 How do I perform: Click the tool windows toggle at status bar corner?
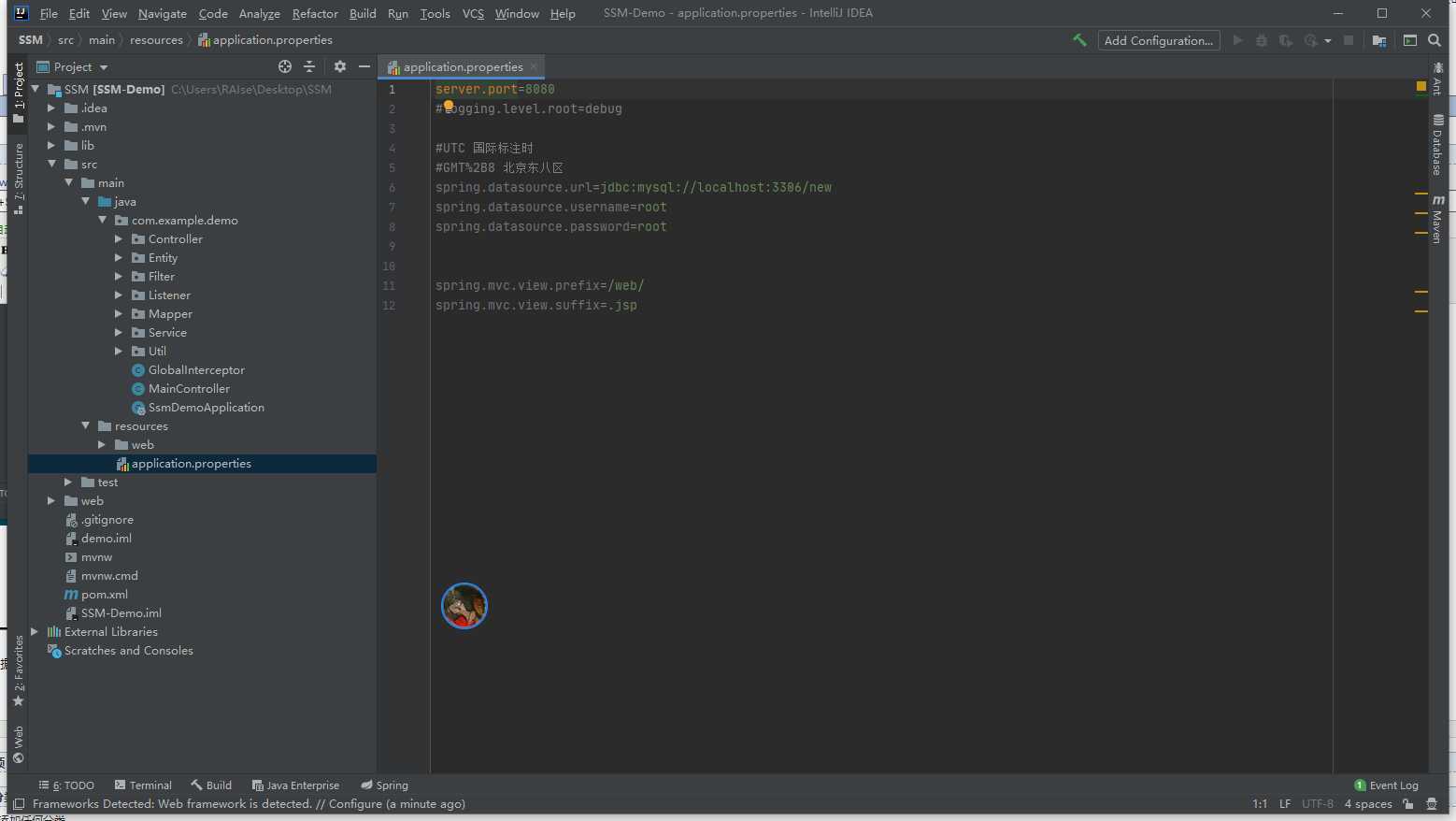[19, 804]
